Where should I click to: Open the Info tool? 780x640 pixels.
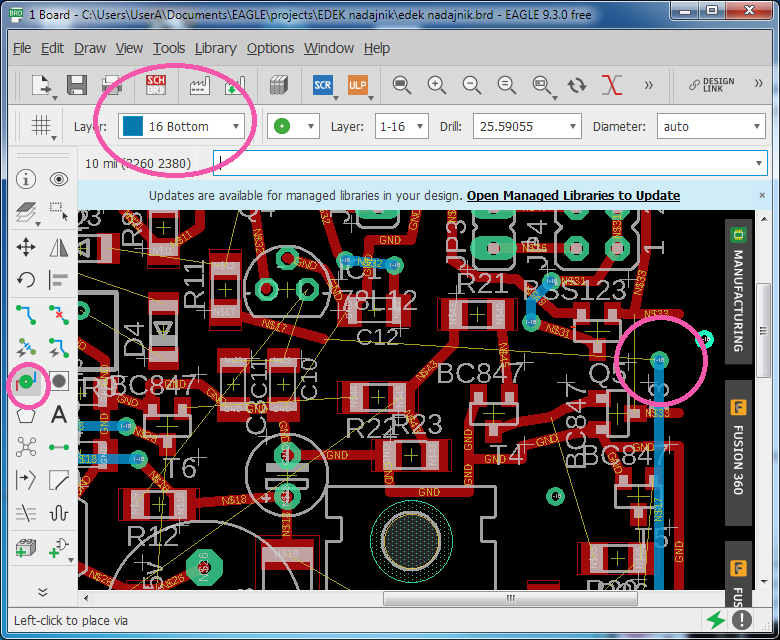pyautogui.click(x=26, y=179)
